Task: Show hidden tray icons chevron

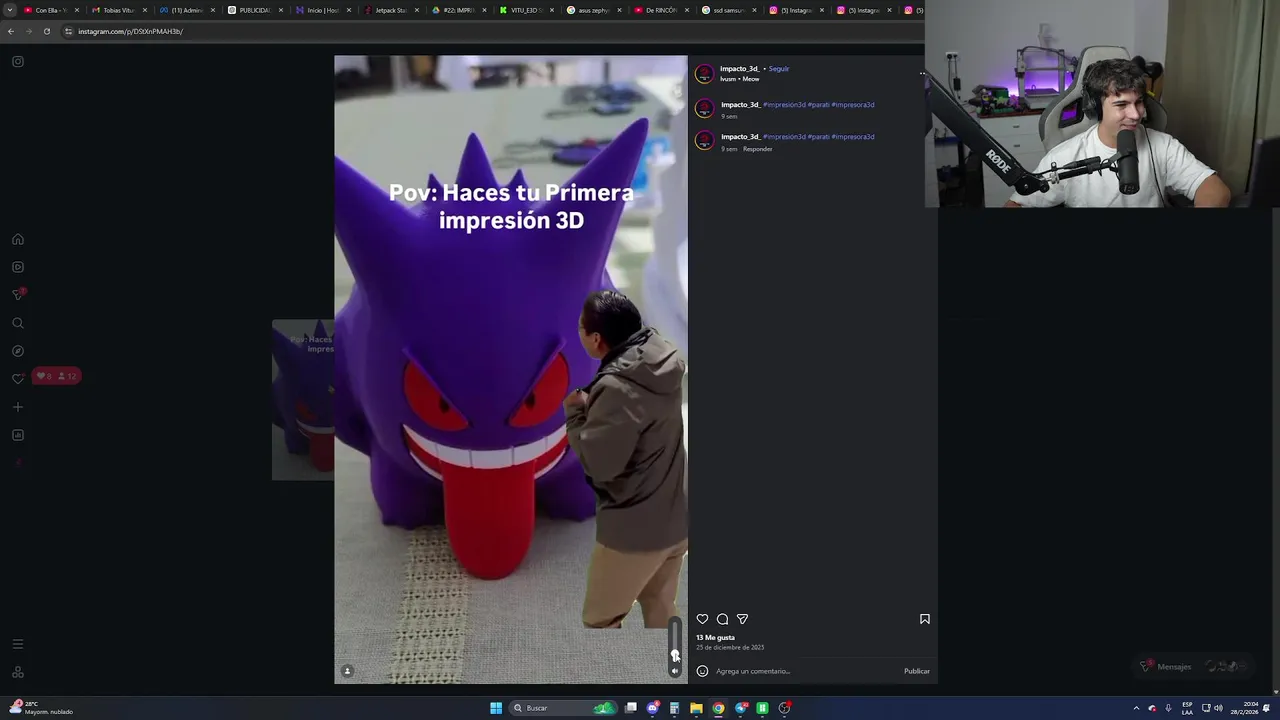Action: pos(1136,708)
